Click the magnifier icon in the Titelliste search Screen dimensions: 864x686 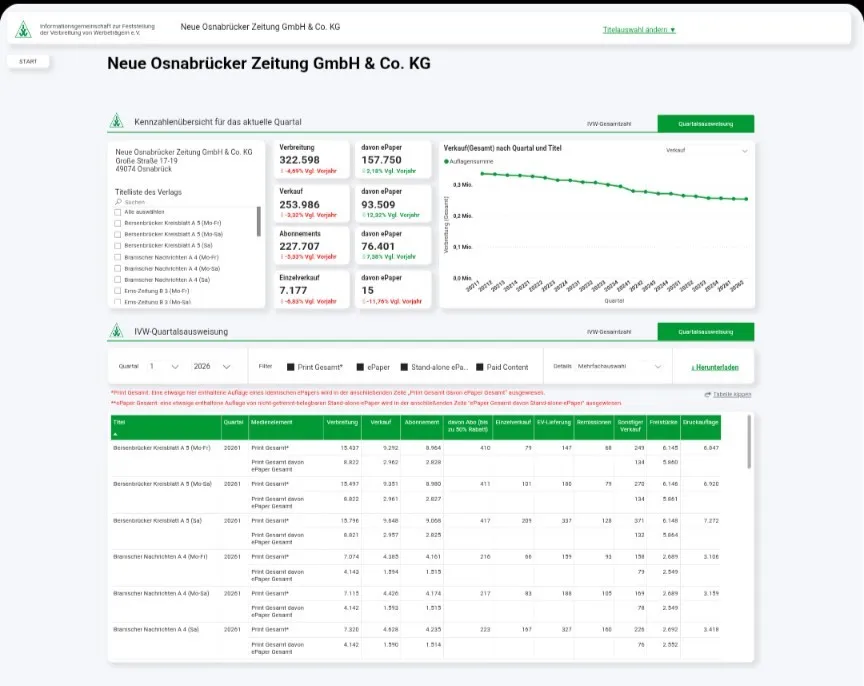pyautogui.click(x=118, y=202)
